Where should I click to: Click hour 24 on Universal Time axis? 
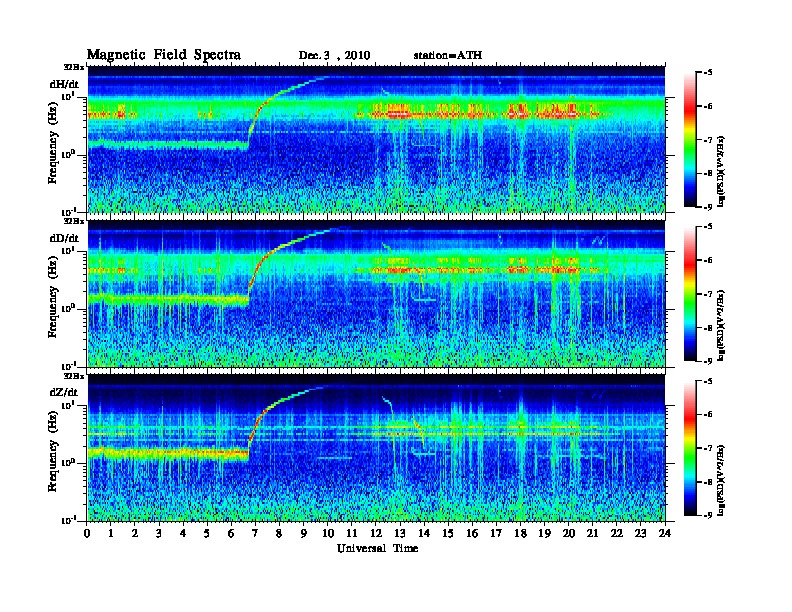tap(665, 533)
